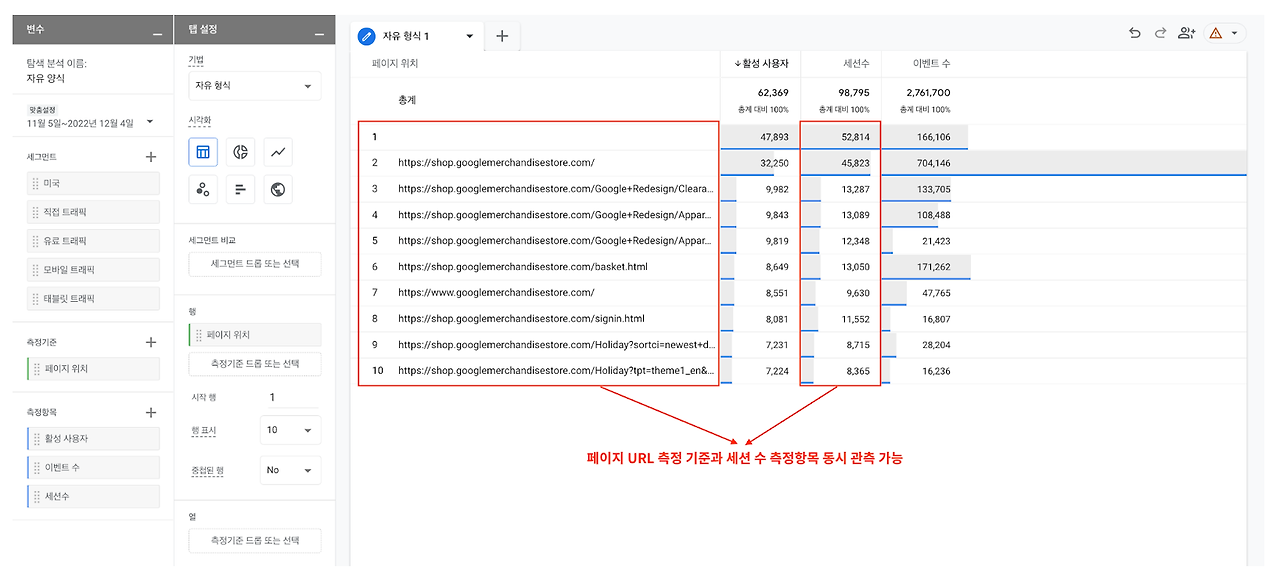Open the 행 표시 10 dropdown
Screen dimensions: 1280x581
(290, 430)
